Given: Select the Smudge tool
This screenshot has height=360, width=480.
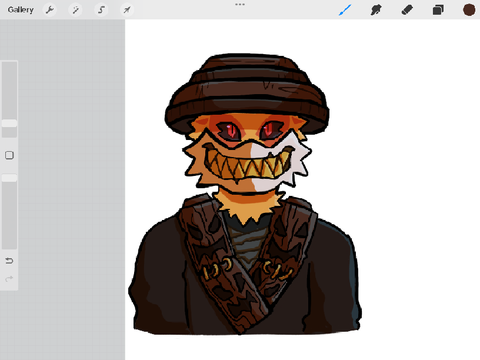Looking at the screenshot, I should 376,10.
